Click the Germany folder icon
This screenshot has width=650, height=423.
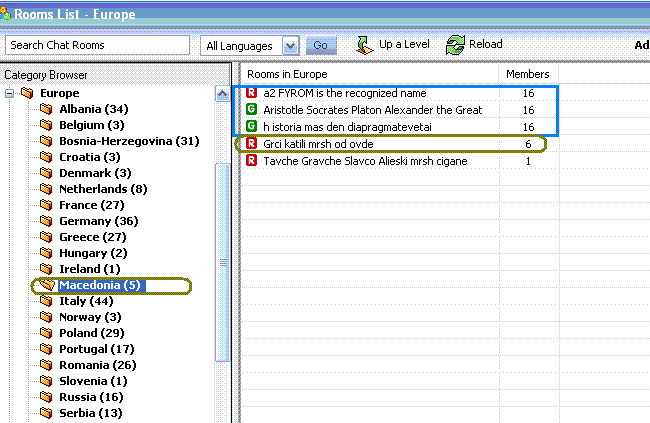[x=46, y=221]
